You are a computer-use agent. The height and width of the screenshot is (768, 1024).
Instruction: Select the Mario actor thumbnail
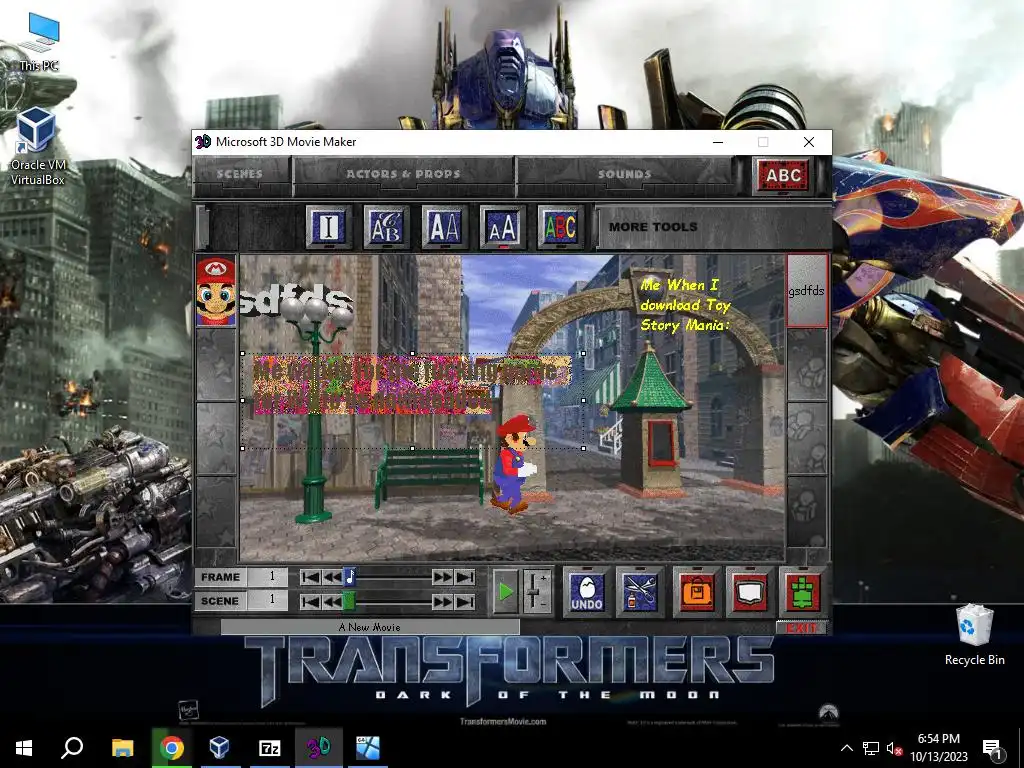[x=216, y=291]
